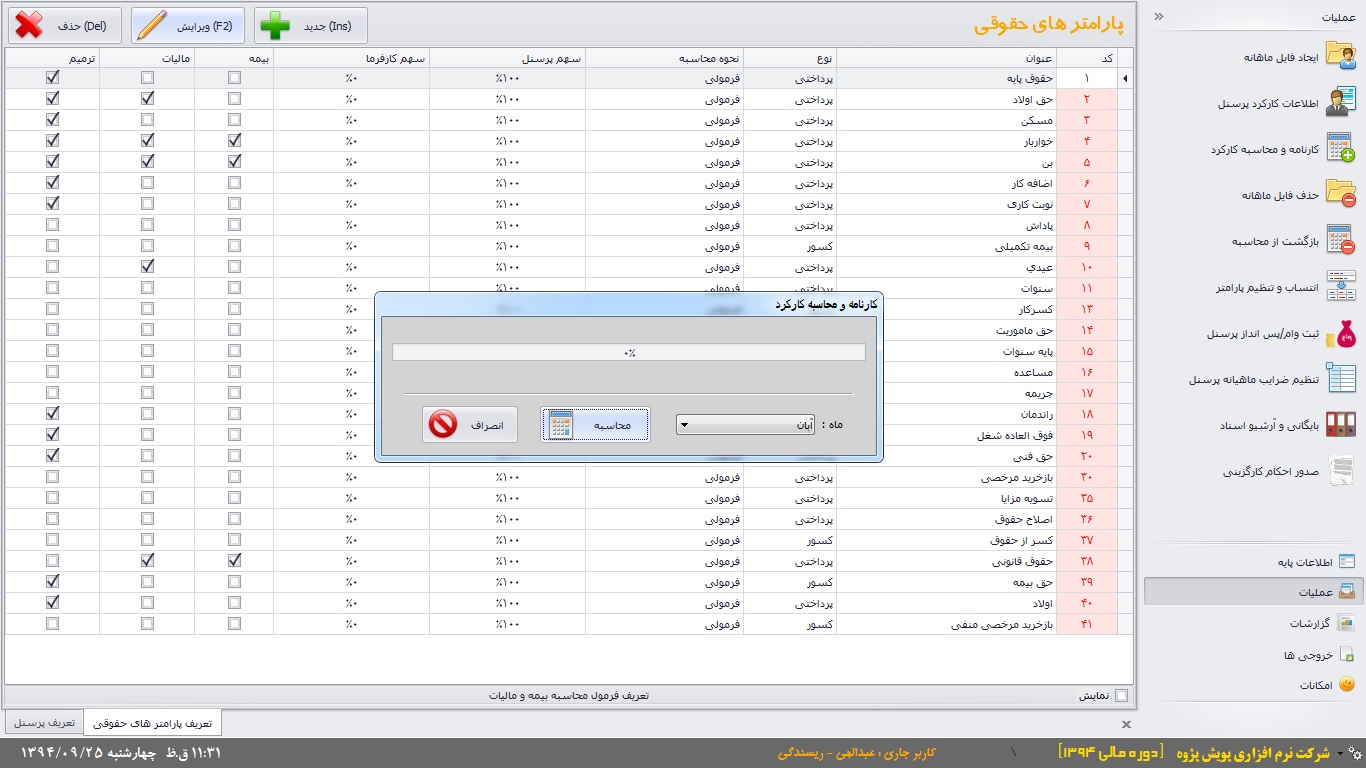Uncheck ترمیم checkbox for حقوق پایه row

click(x=53, y=78)
